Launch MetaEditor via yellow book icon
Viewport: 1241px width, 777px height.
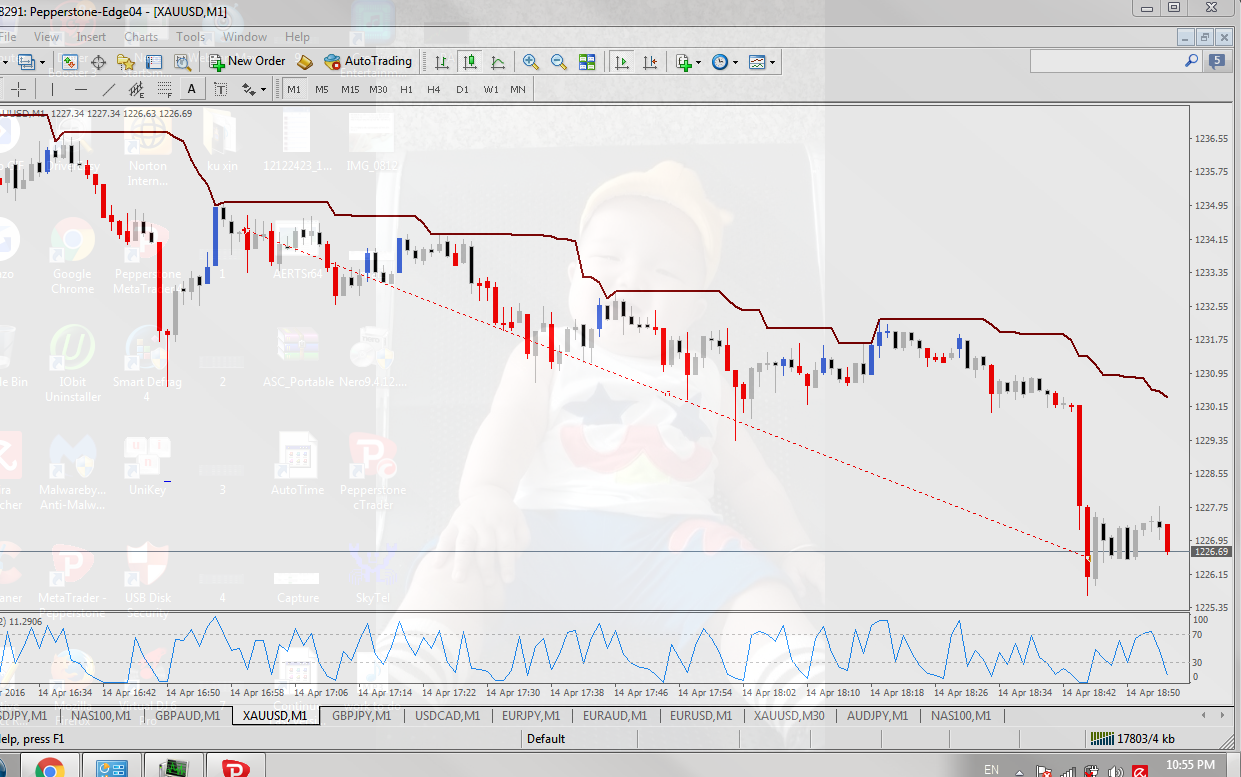(x=305, y=62)
